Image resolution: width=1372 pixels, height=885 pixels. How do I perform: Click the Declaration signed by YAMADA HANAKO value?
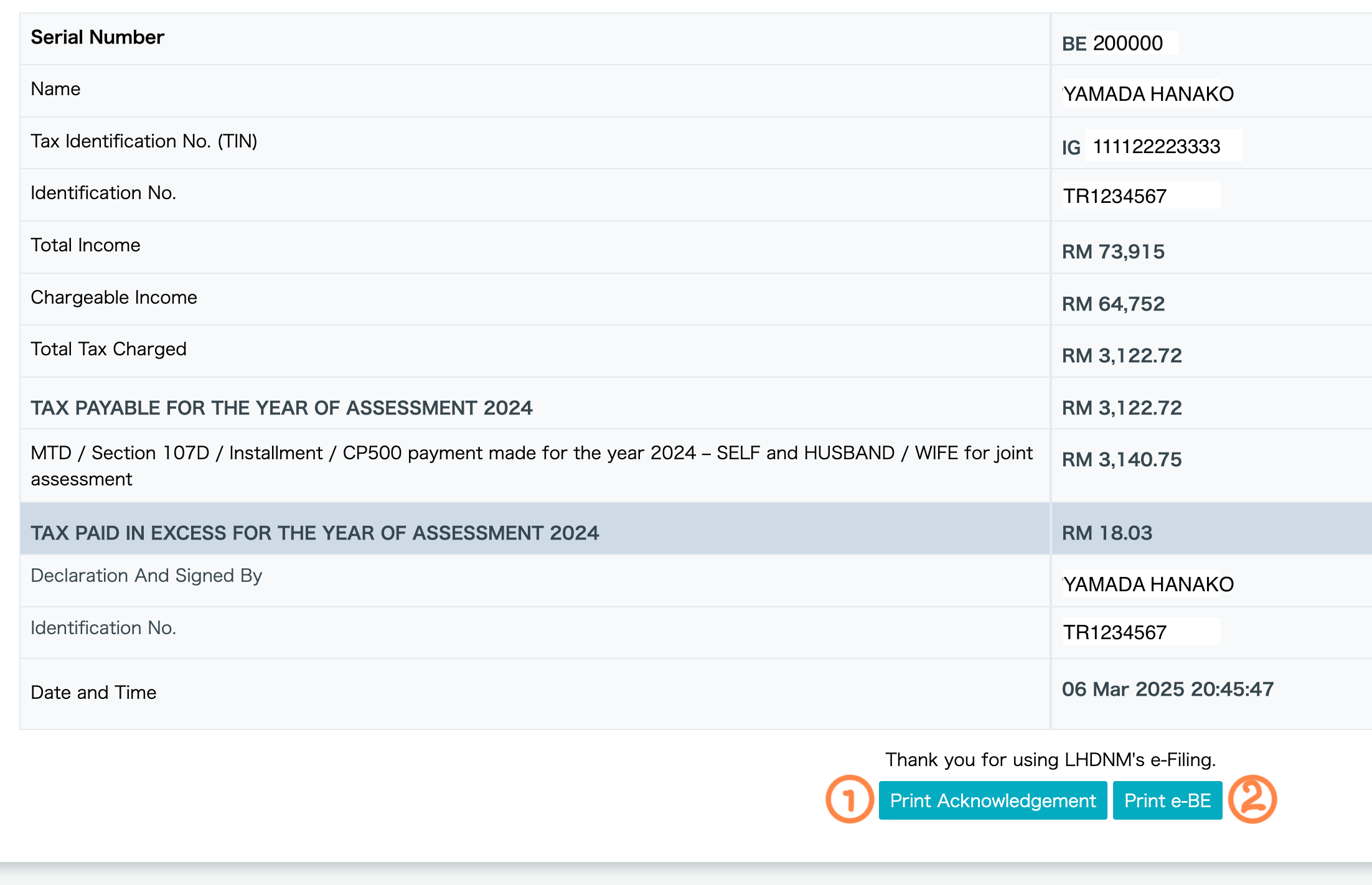pos(1147,584)
